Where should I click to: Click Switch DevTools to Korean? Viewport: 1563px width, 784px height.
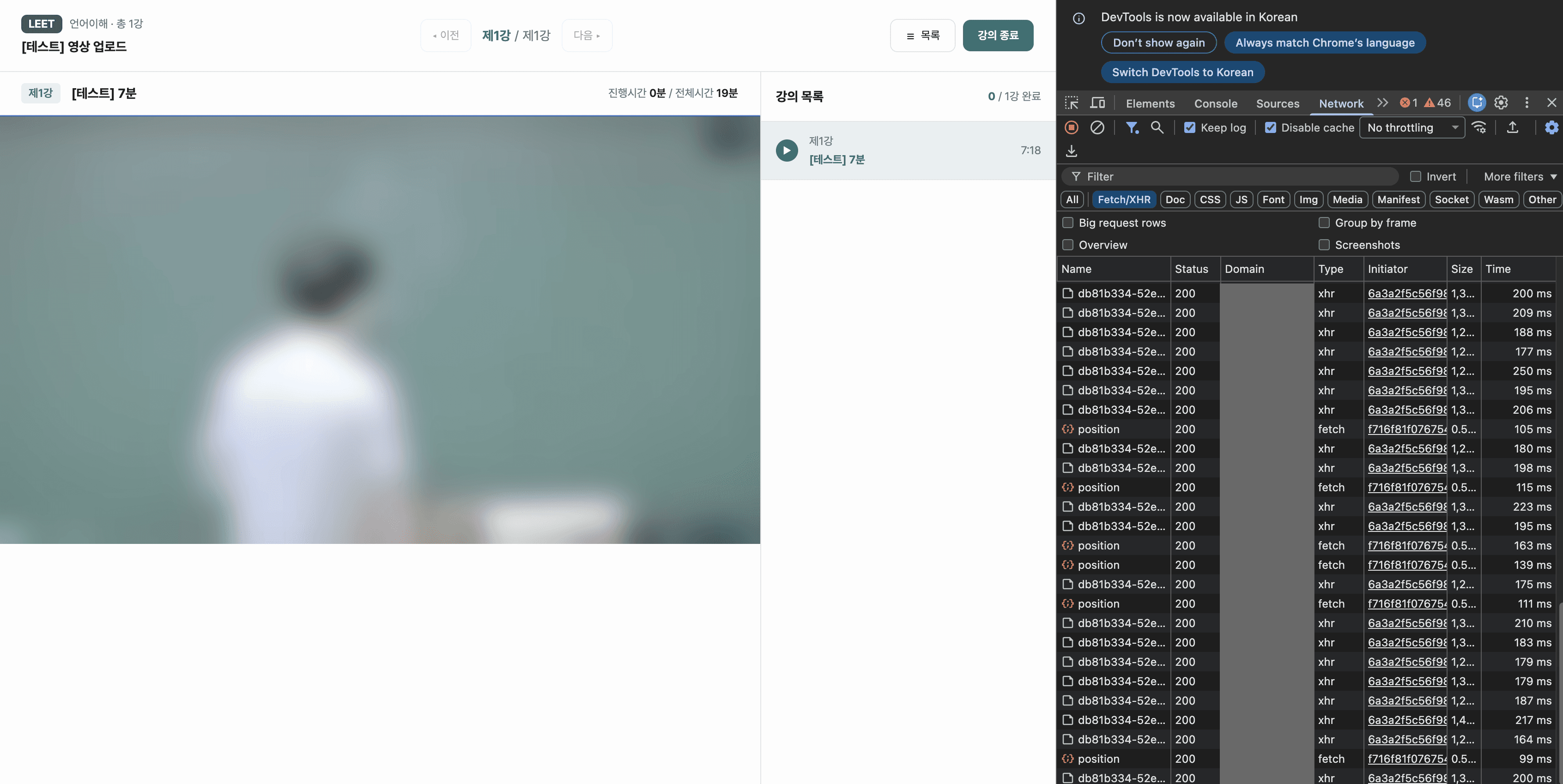coord(1182,72)
